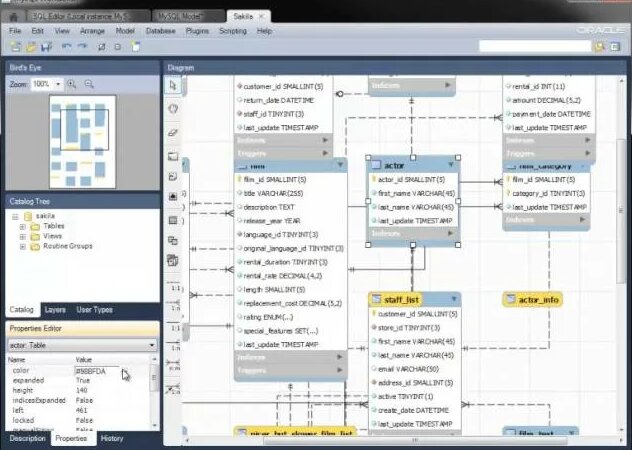Click the zoom out magnifier icon
Screen dimensions: 632x450
point(89,84)
